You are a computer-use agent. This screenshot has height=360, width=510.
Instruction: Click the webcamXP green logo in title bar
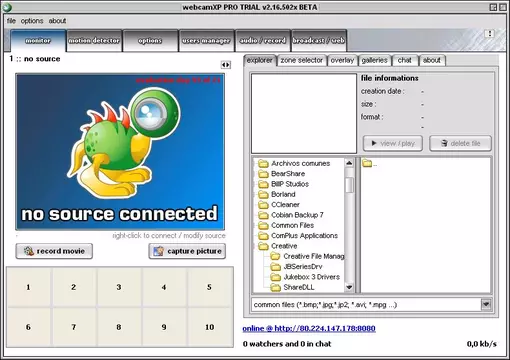[x=7, y=7]
